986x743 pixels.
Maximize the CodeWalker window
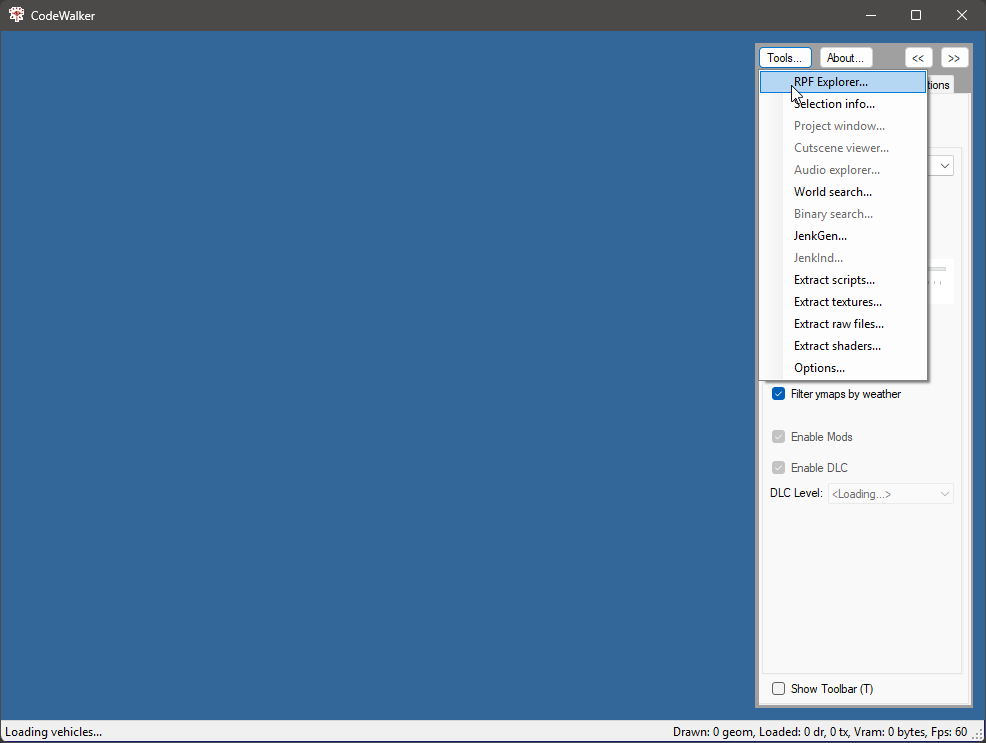click(x=915, y=15)
